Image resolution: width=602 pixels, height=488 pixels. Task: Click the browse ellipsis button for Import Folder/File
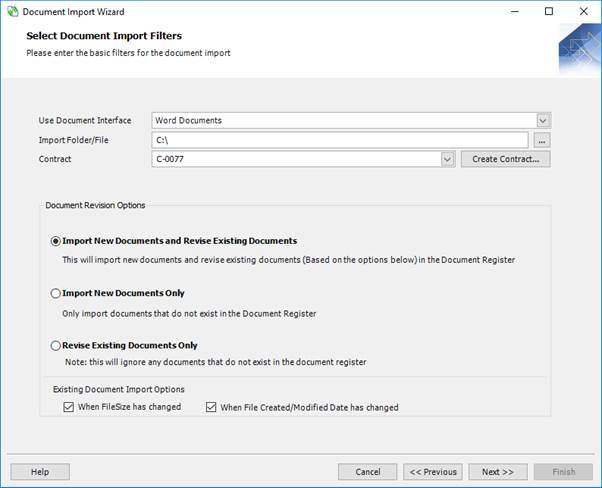click(542, 140)
